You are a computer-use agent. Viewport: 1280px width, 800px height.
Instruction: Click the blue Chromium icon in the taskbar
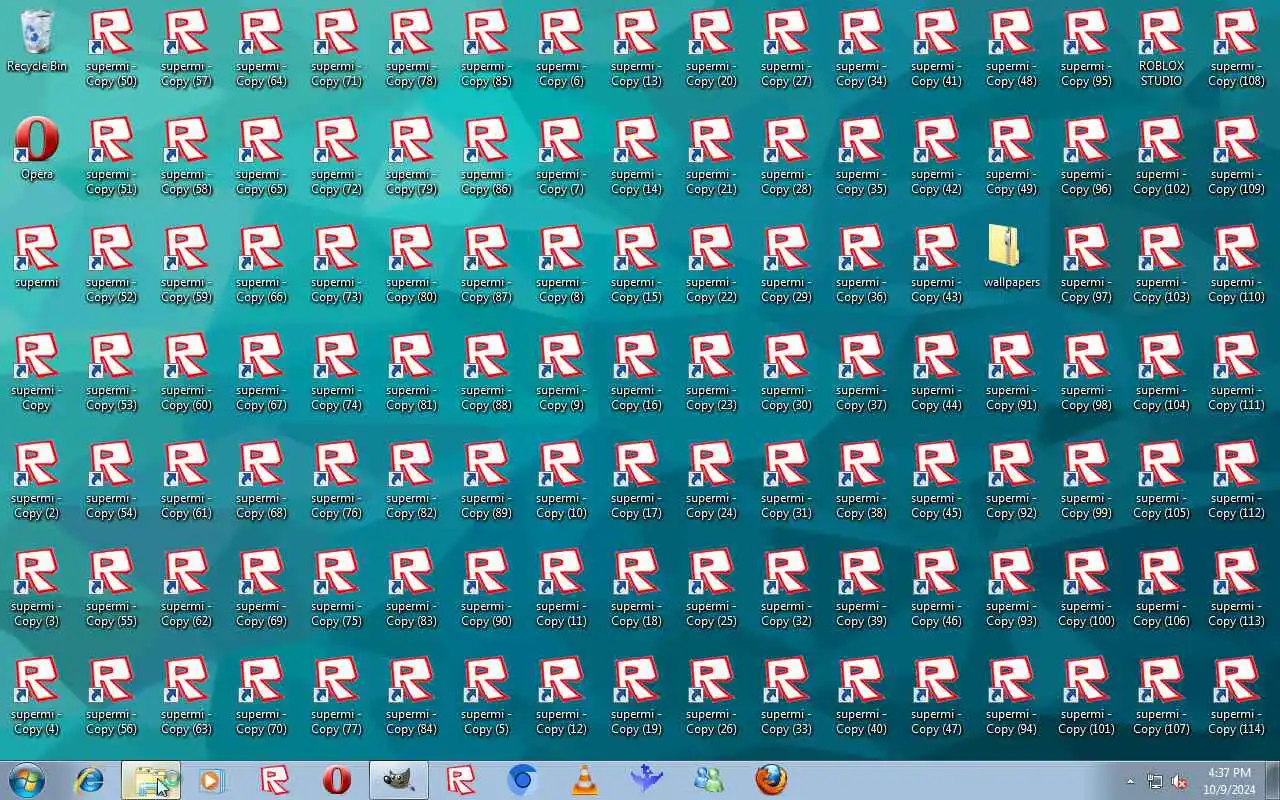coord(522,780)
